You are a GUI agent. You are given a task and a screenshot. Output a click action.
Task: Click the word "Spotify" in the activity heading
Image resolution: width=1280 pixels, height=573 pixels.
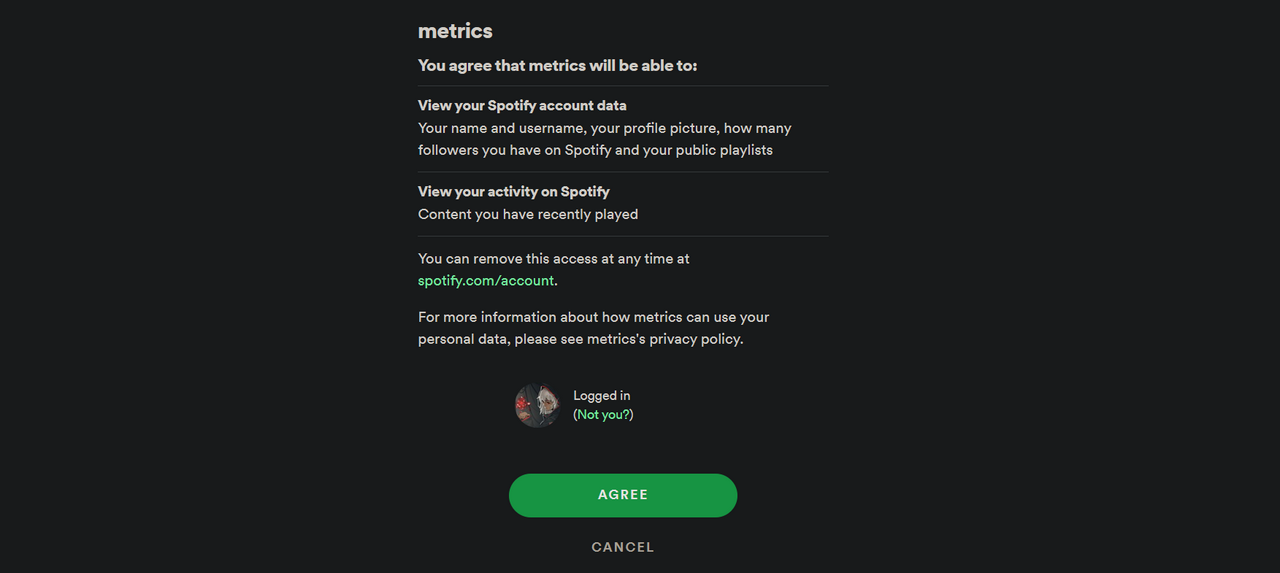click(x=585, y=192)
